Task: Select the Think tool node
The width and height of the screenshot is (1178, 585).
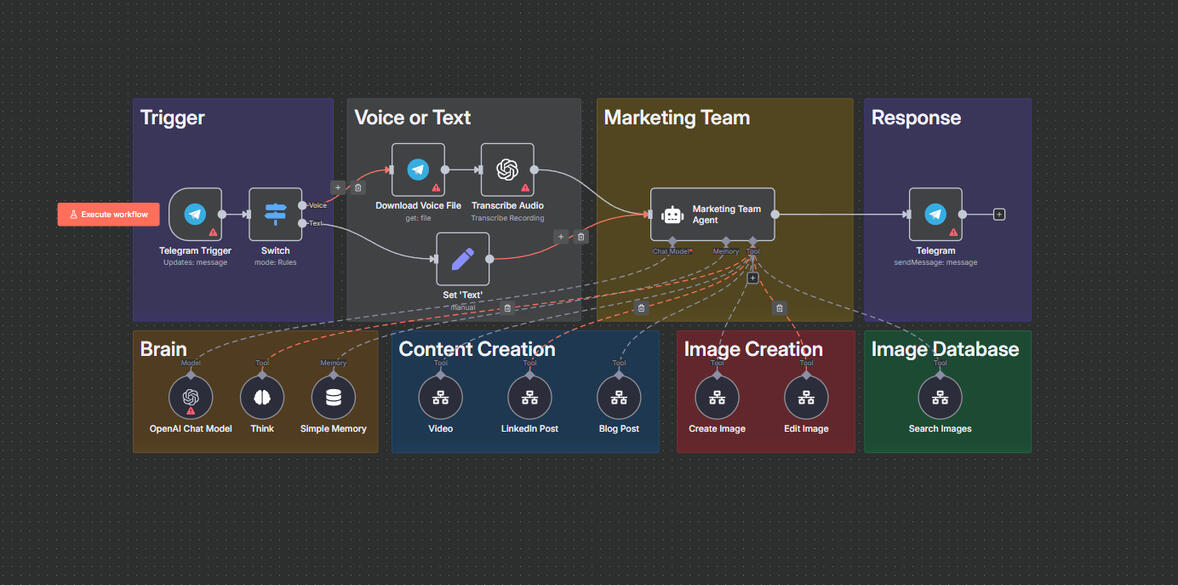Action: (261, 396)
